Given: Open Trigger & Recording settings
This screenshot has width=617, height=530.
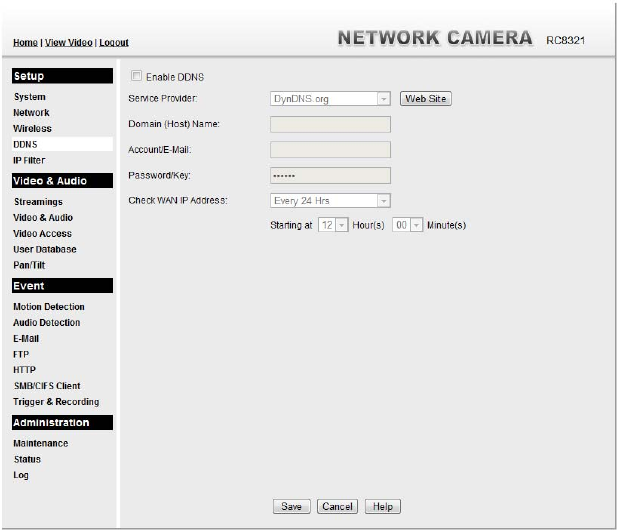Looking at the screenshot, I should click(x=56, y=402).
